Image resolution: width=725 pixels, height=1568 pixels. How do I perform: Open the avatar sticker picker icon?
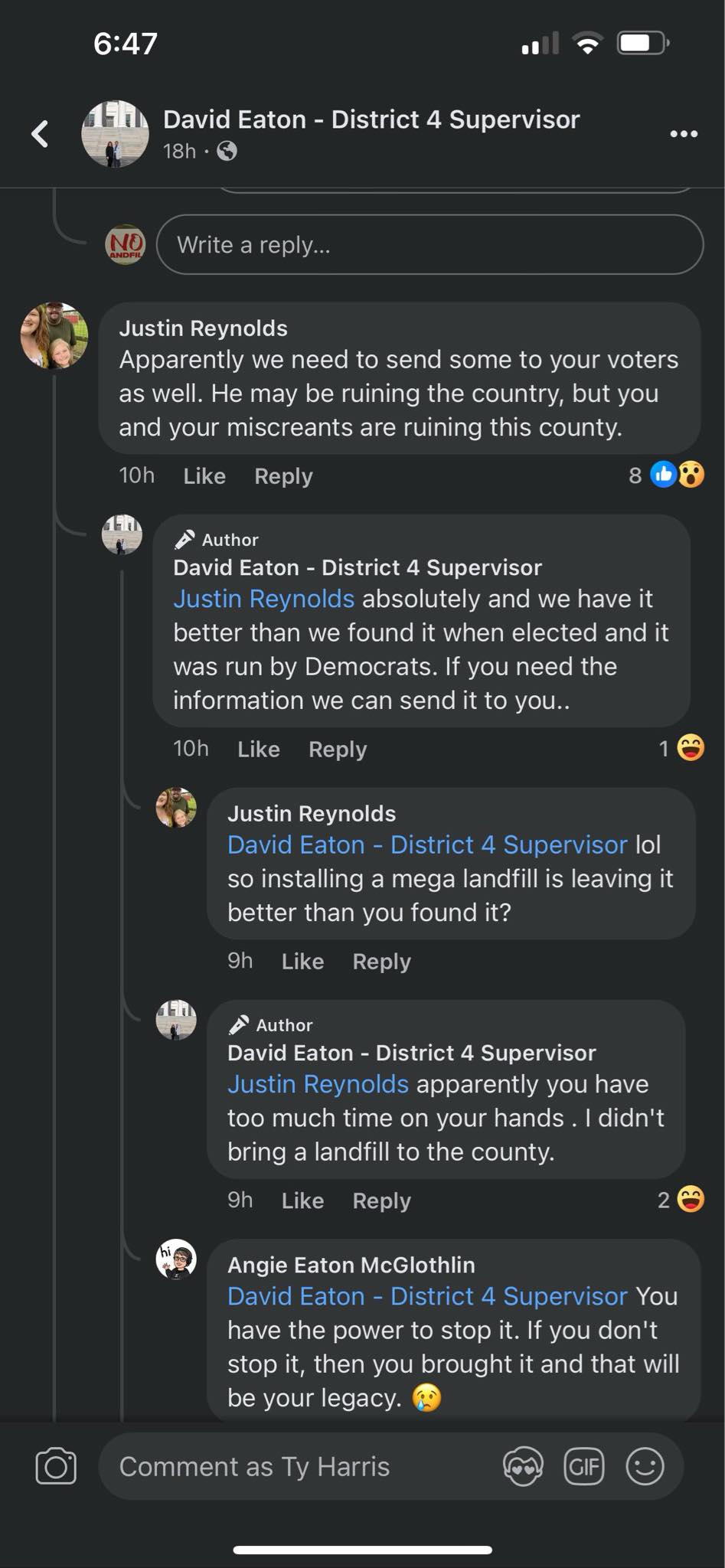(x=523, y=1466)
